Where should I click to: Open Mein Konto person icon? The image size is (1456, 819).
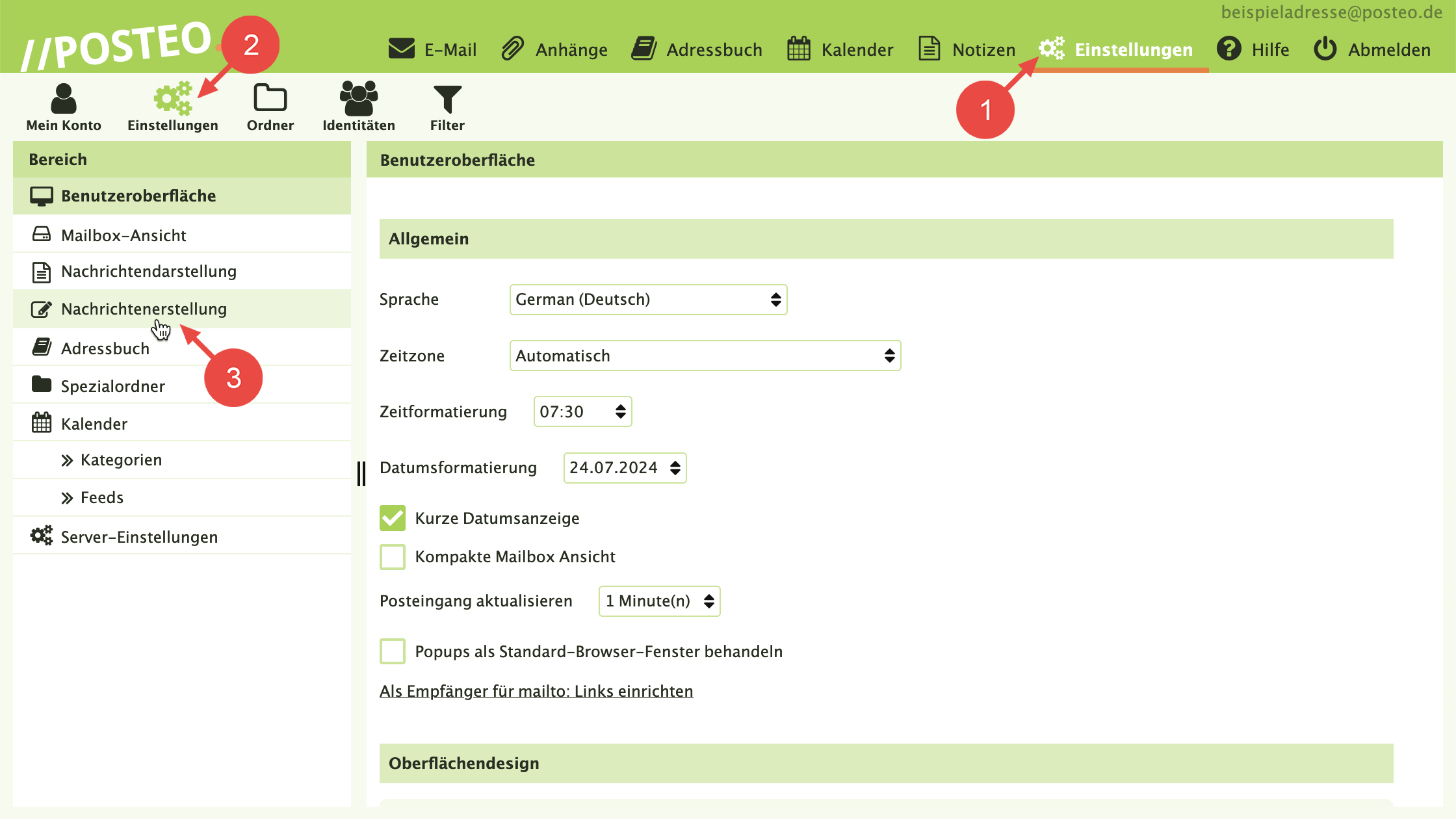click(64, 98)
